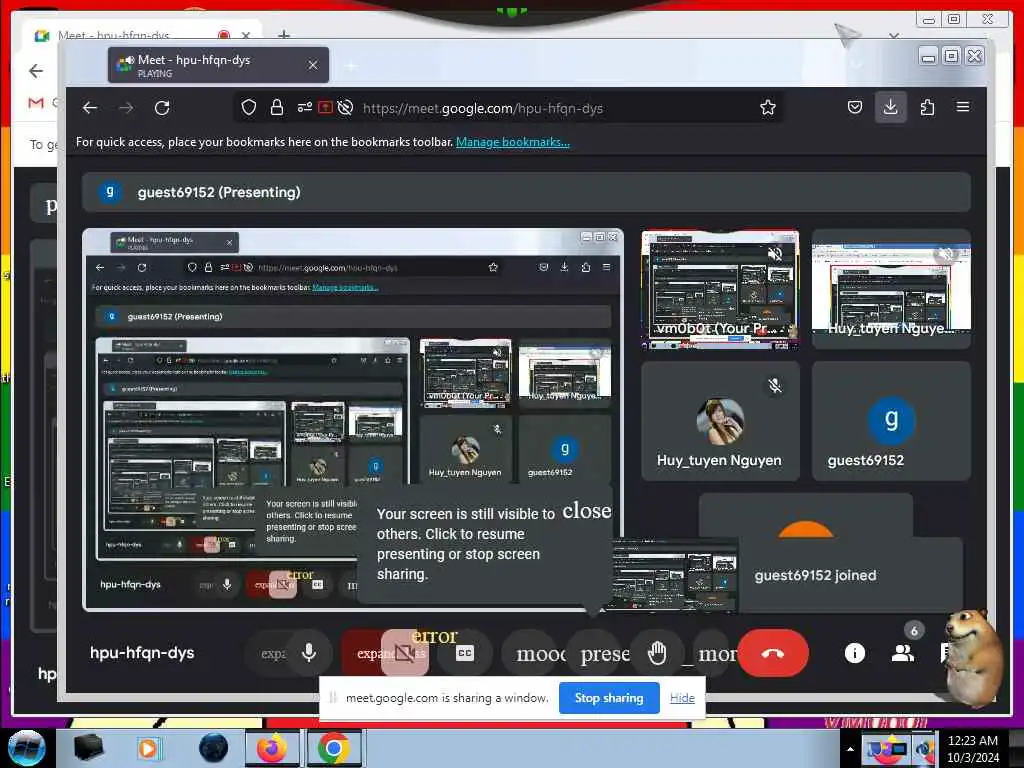This screenshot has height=768, width=1024.
Task: Open Firefox from the taskbar
Action: tap(272, 748)
